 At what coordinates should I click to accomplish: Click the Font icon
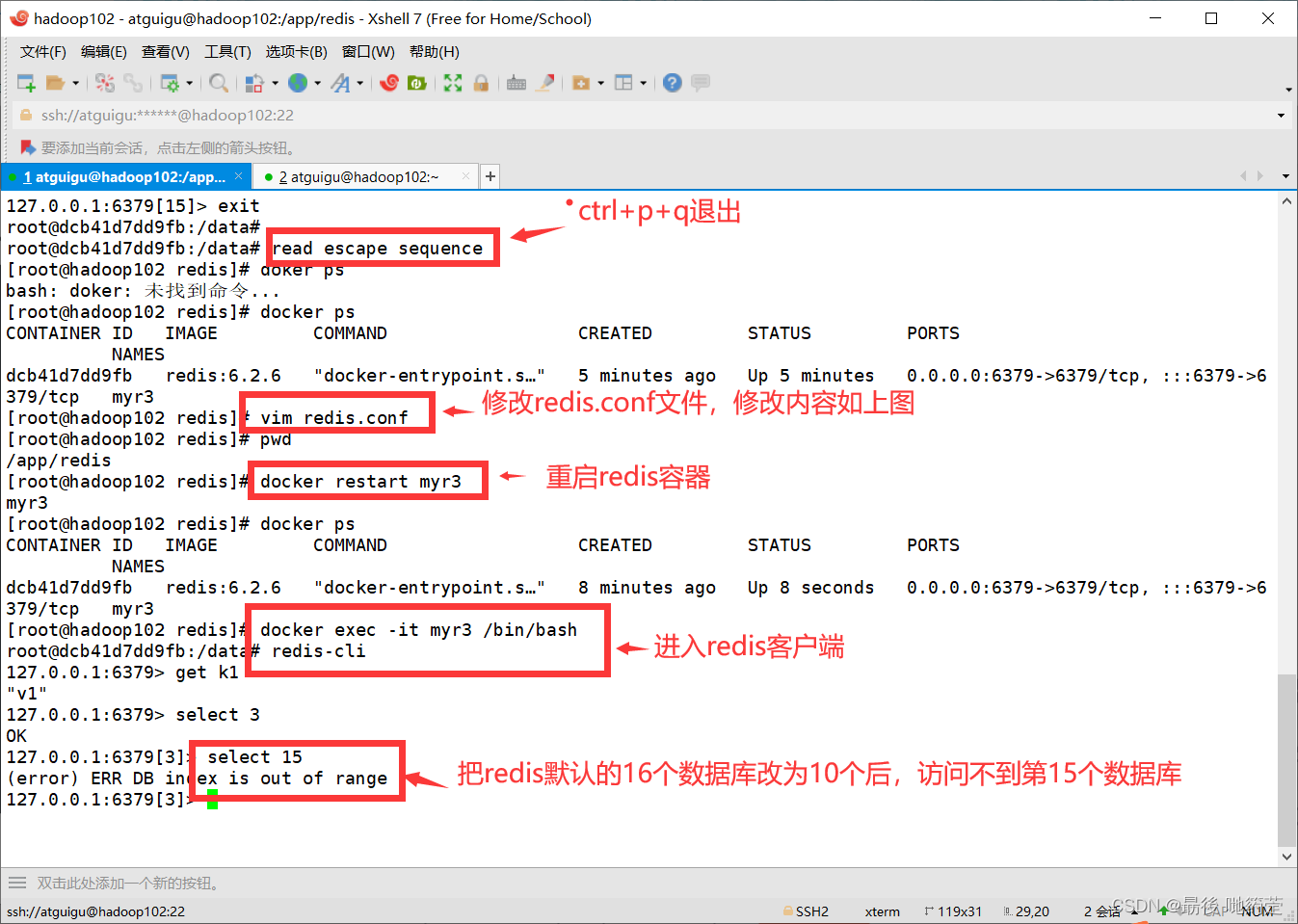(x=340, y=84)
